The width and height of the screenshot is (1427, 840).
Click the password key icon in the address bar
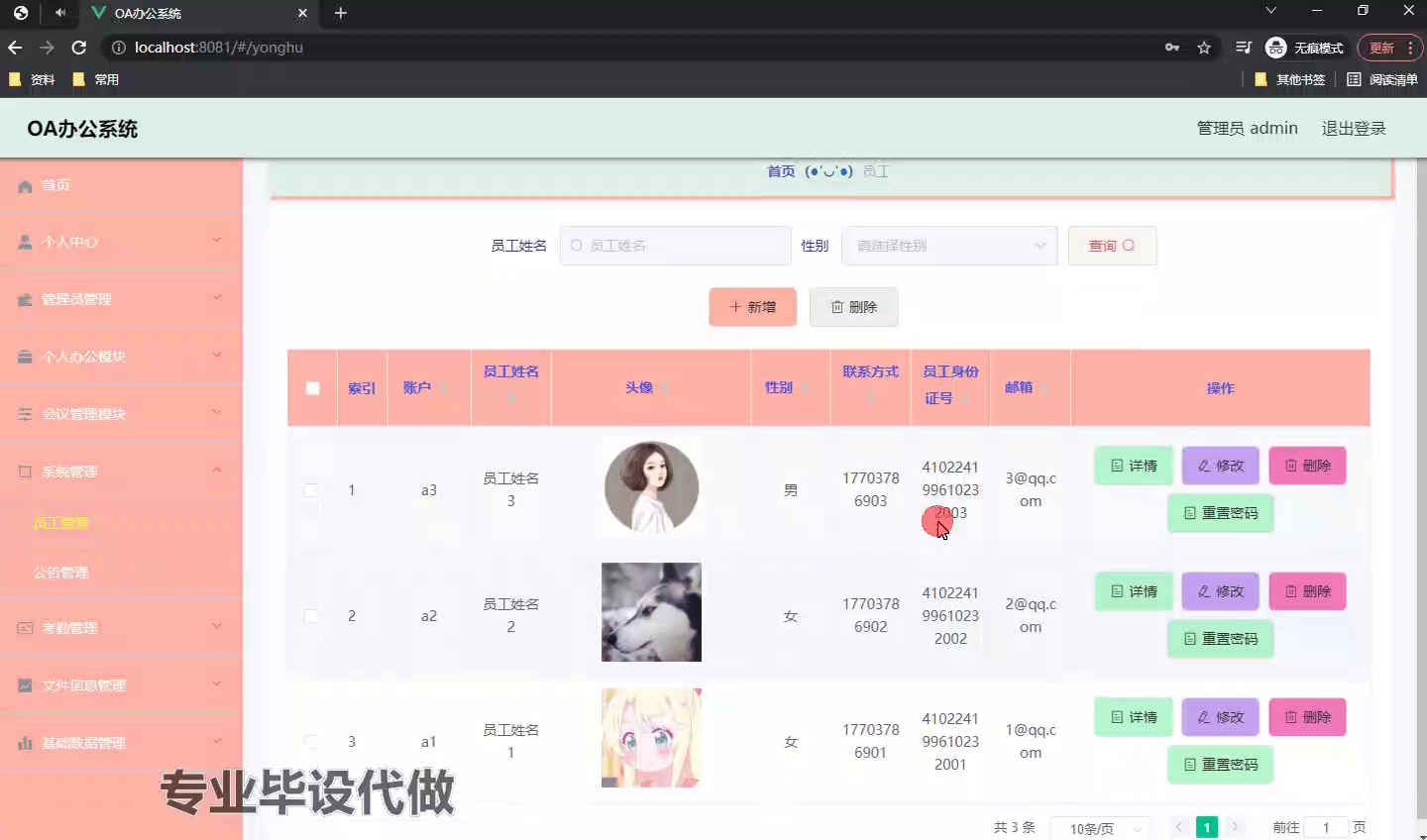tap(1172, 48)
